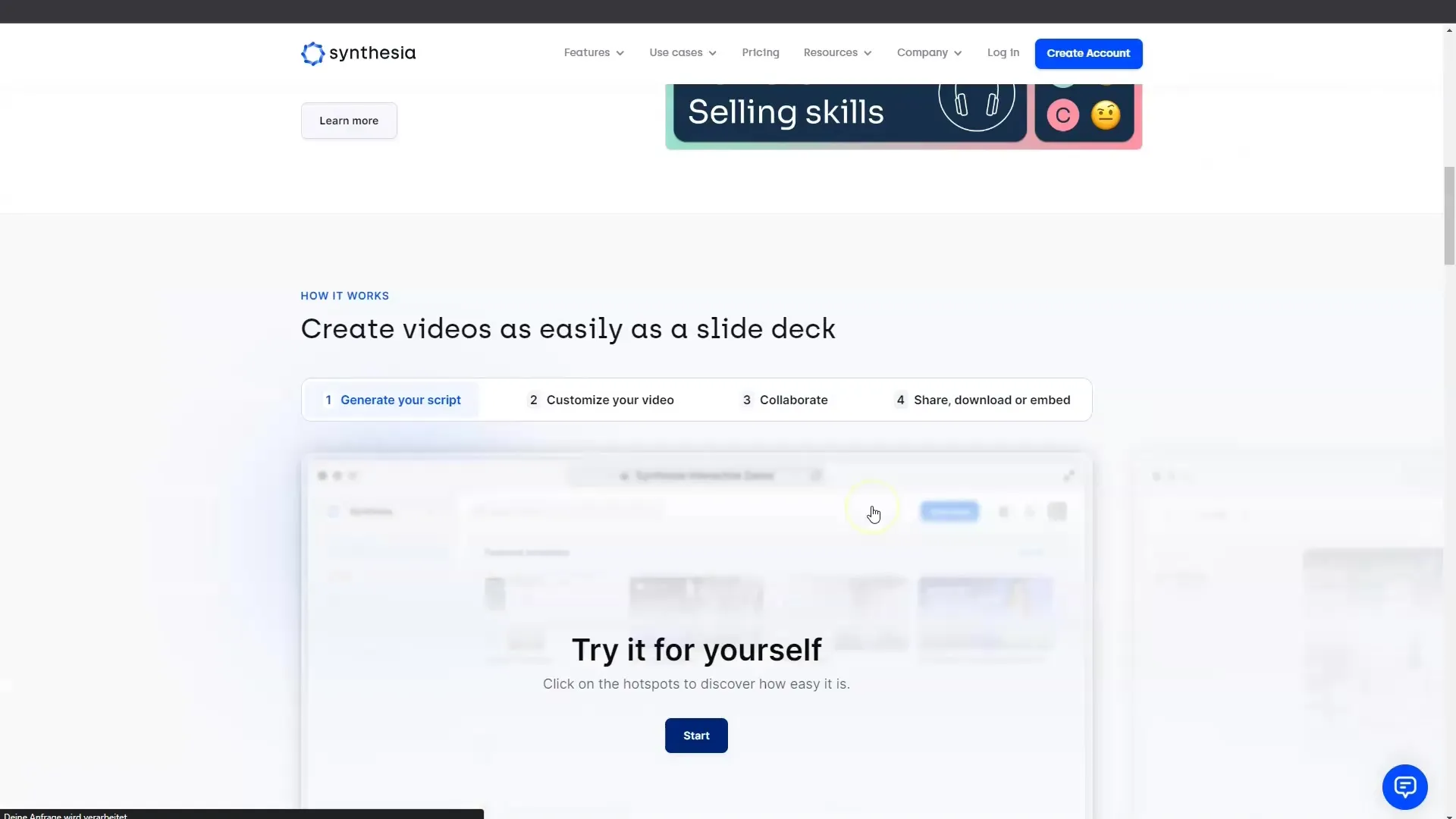The height and width of the screenshot is (819, 1456).
Task: Click the Learn more link
Action: (x=349, y=120)
